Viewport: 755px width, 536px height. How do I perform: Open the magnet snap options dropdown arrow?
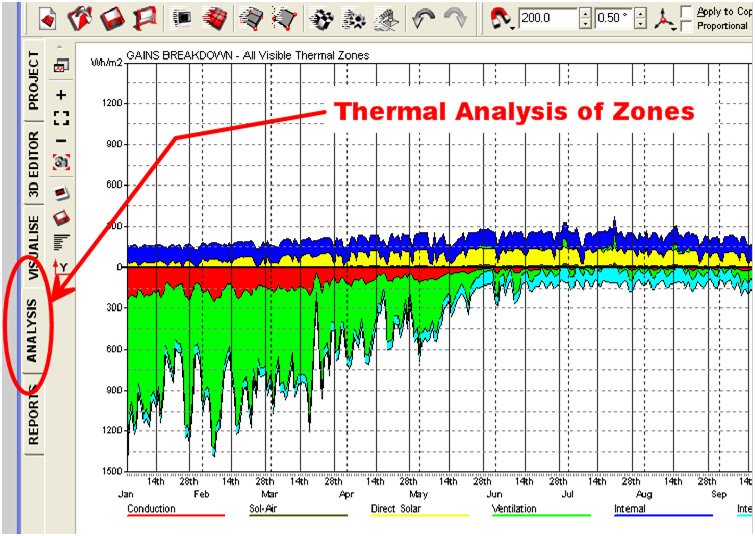(512, 28)
